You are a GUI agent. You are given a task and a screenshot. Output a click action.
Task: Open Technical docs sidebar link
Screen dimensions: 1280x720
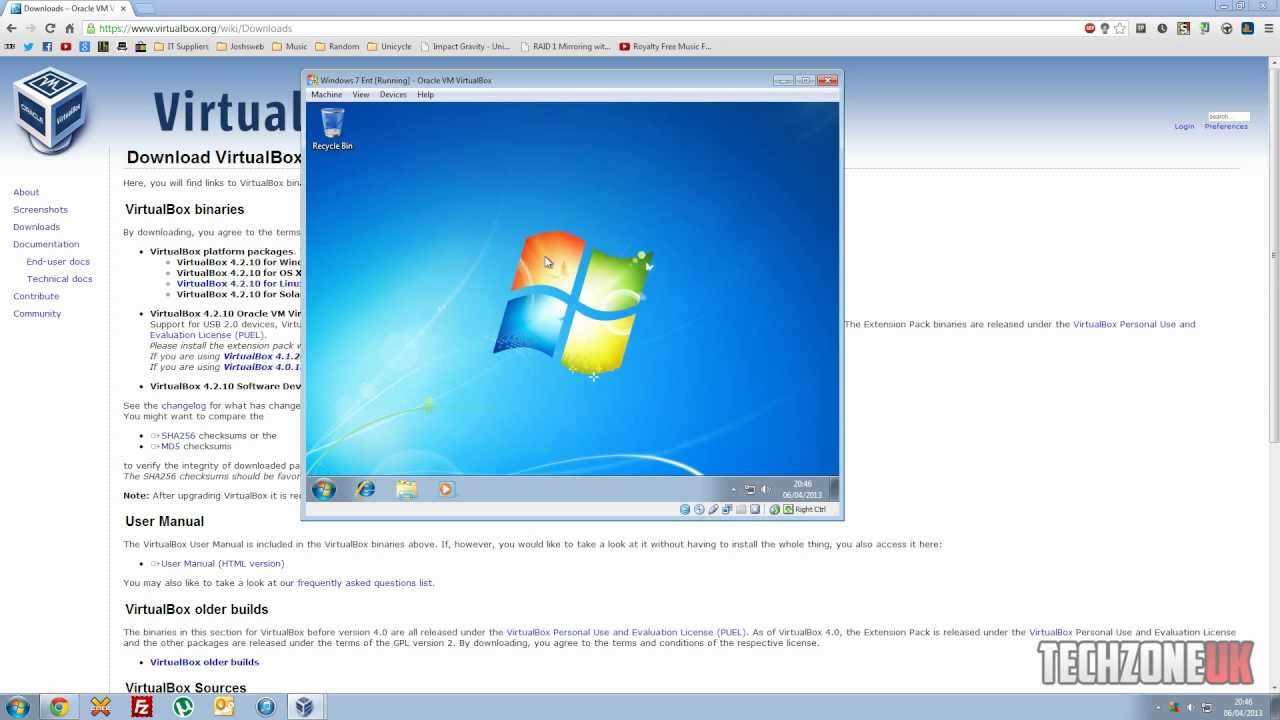[x=60, y=279]
